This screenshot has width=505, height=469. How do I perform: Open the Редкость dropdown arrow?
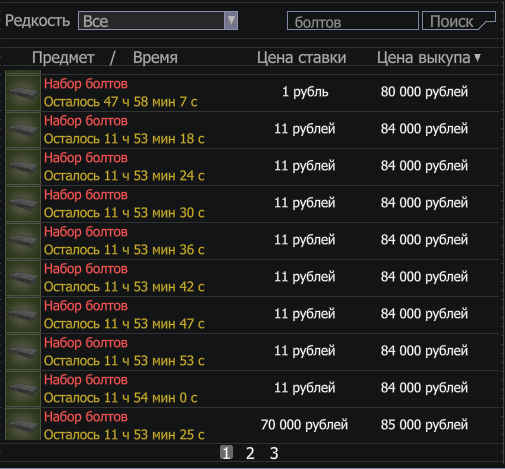pos(231,21)
